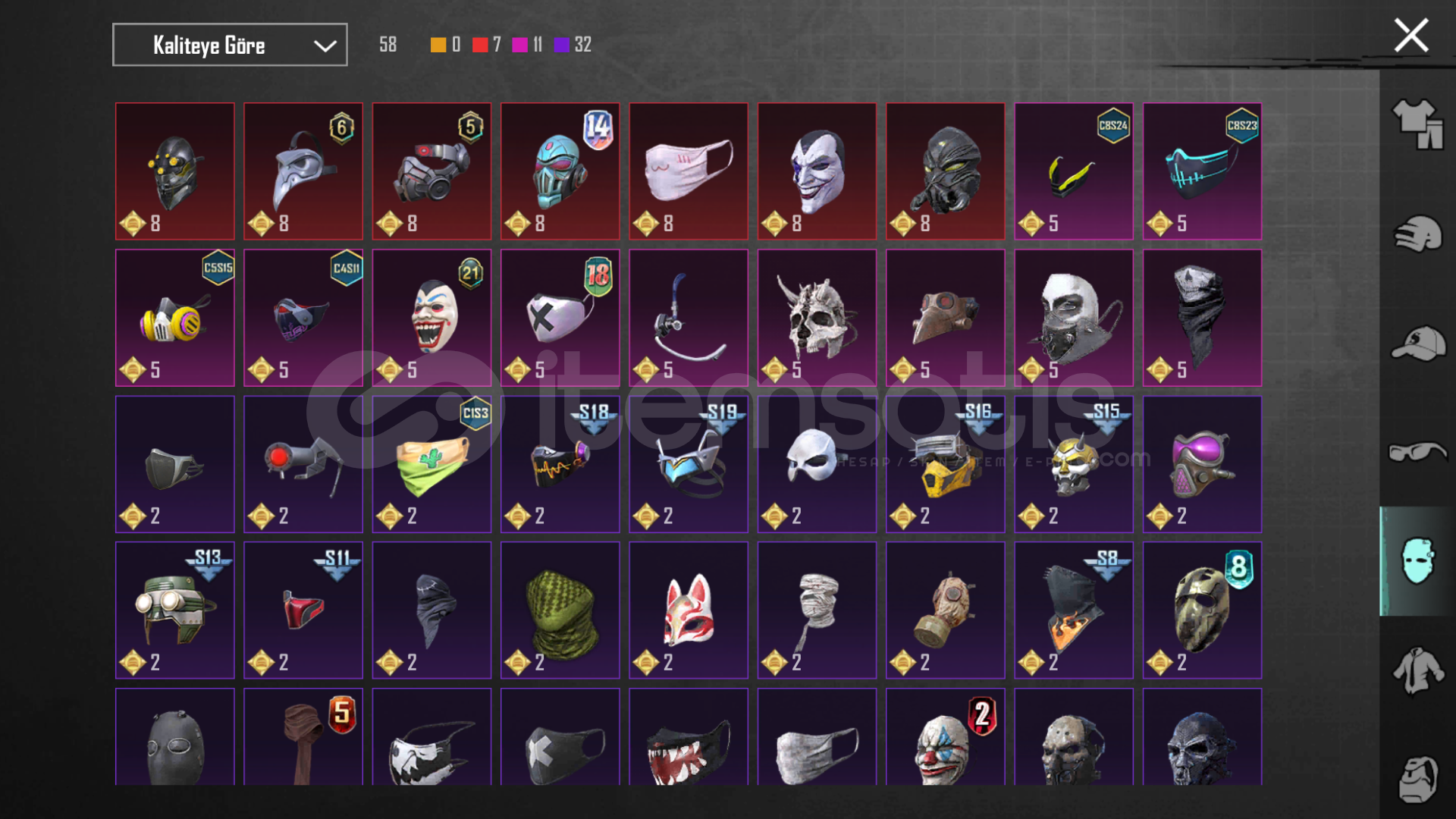
Task: Select the clown mask with badge 2
Action: [946, 736]
